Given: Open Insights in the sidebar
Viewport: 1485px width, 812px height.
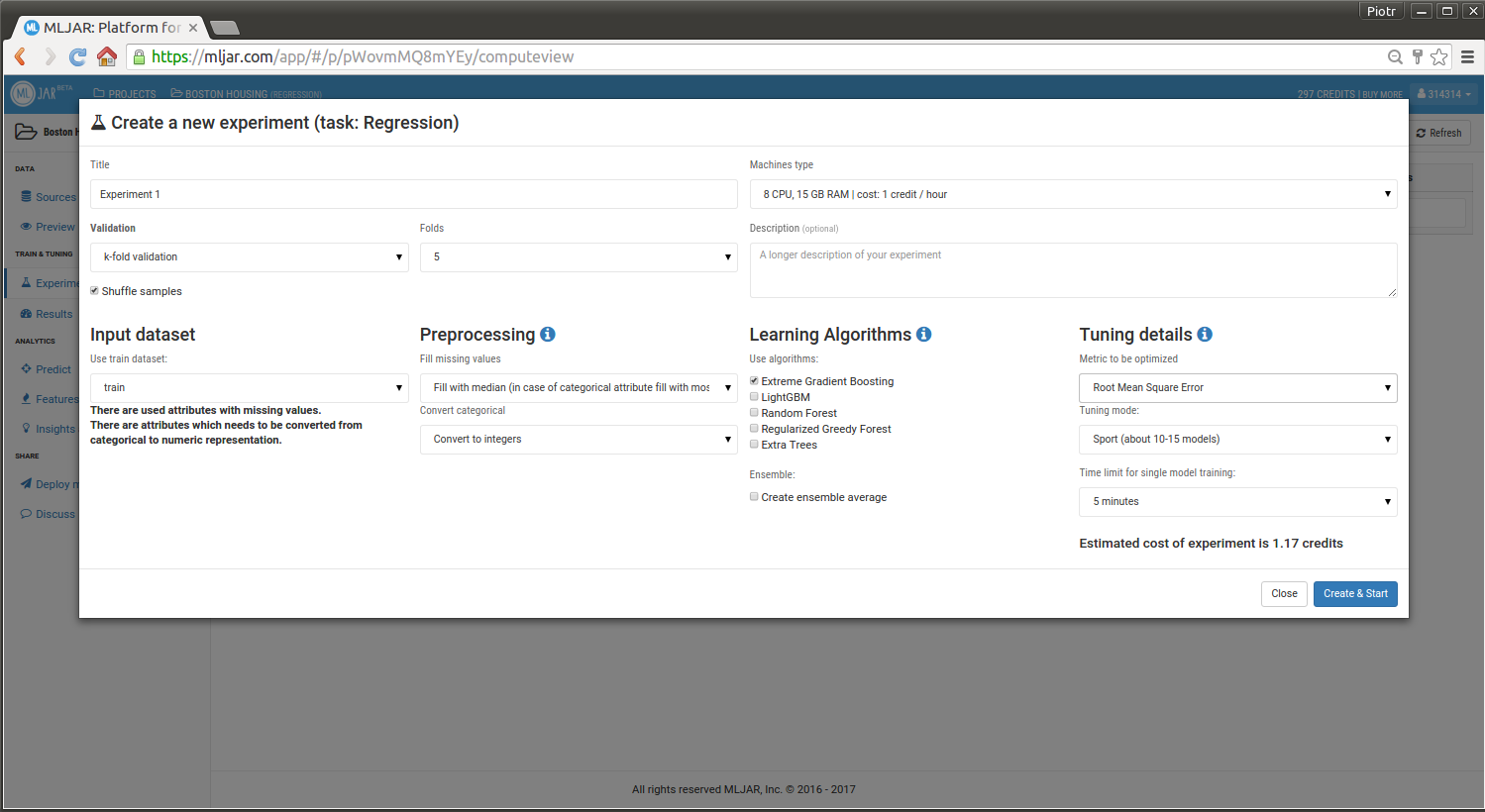Looking at the screenshot, I should point(49,429).
